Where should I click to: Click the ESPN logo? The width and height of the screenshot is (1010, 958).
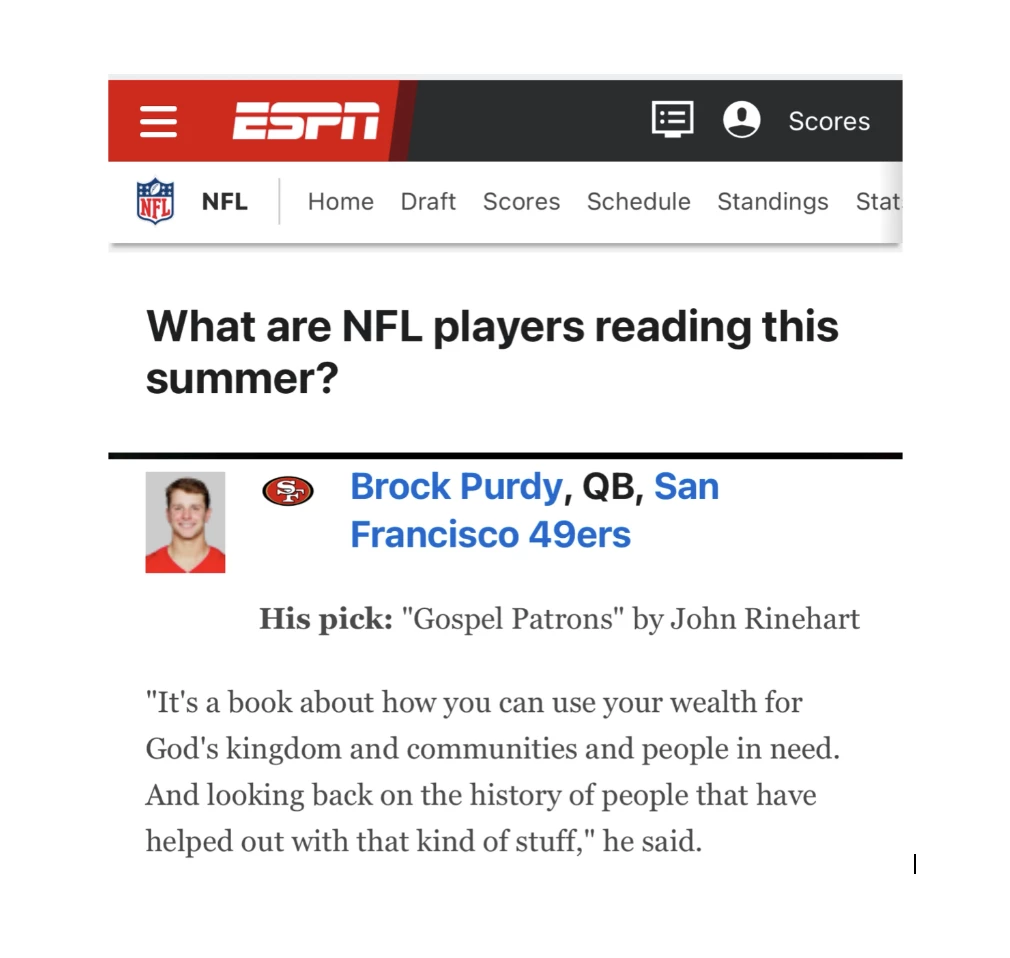click(306, 120)
